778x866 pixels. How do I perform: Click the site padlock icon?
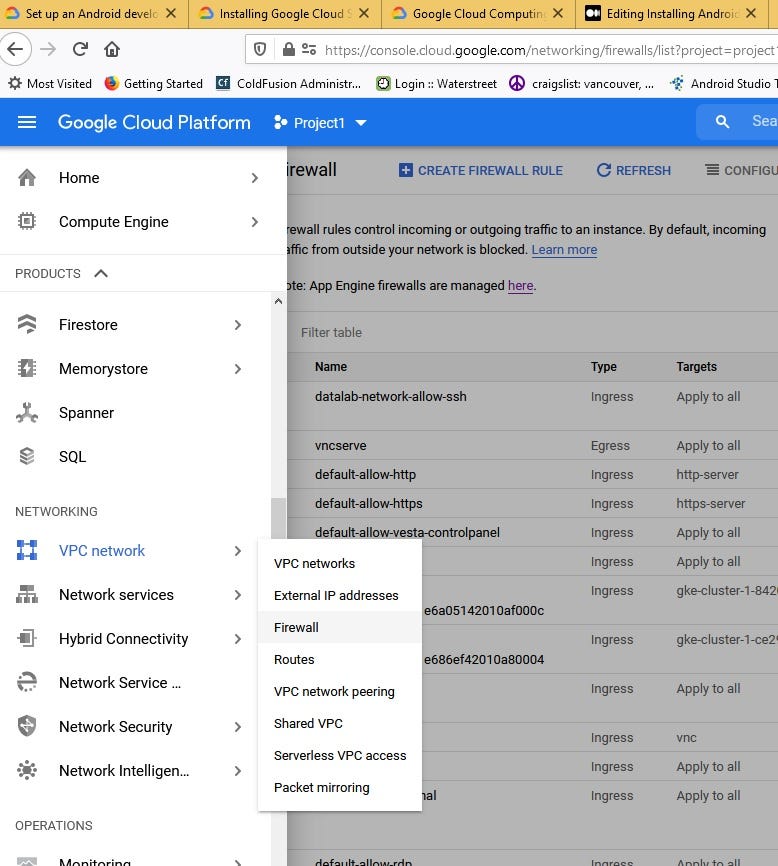288,50
